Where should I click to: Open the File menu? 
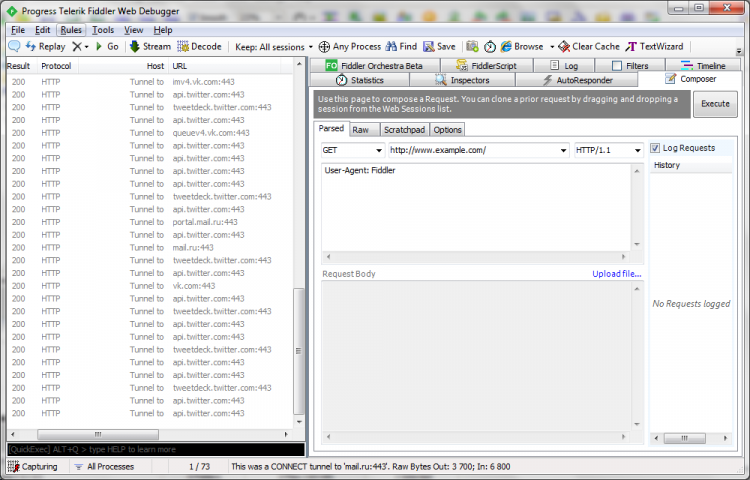click(18, 30)
